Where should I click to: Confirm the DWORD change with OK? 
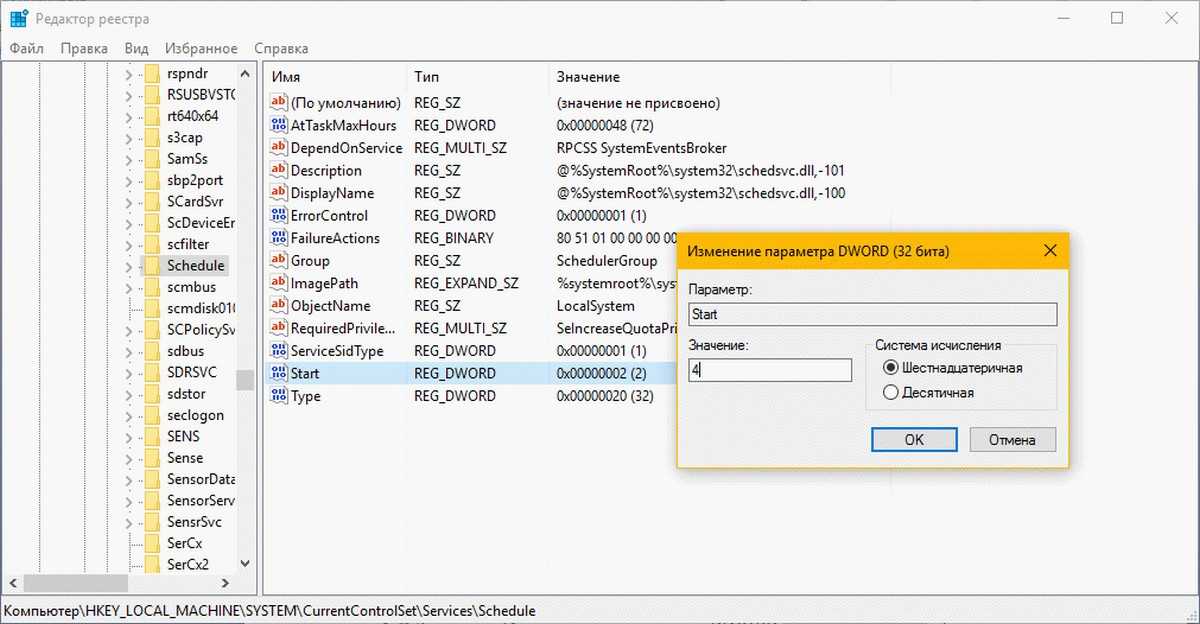[914, 440]
